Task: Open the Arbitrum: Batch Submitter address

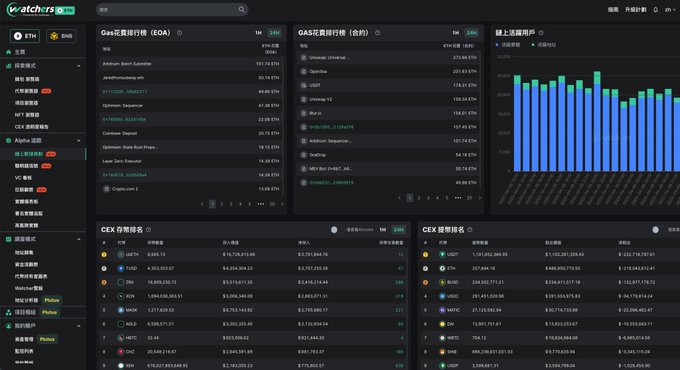Action: click(x=127, y=64)
